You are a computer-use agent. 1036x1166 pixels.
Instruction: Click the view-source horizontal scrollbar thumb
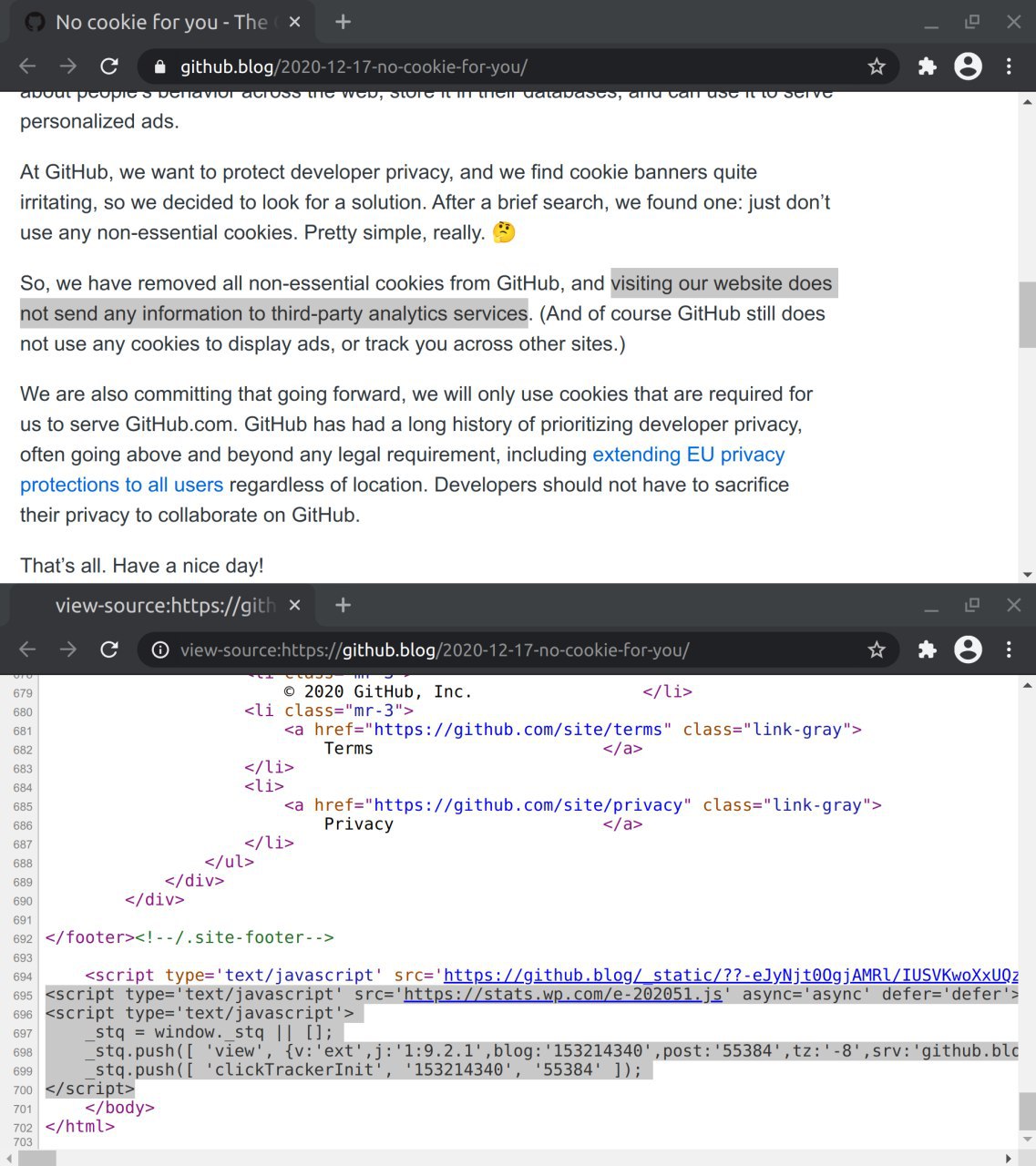(x=37, y=1158)
